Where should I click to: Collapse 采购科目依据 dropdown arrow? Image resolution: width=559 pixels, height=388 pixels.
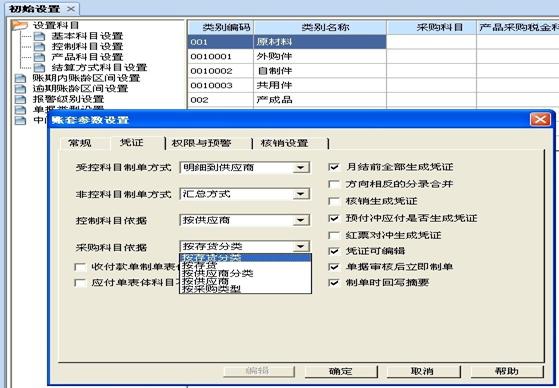301,246
